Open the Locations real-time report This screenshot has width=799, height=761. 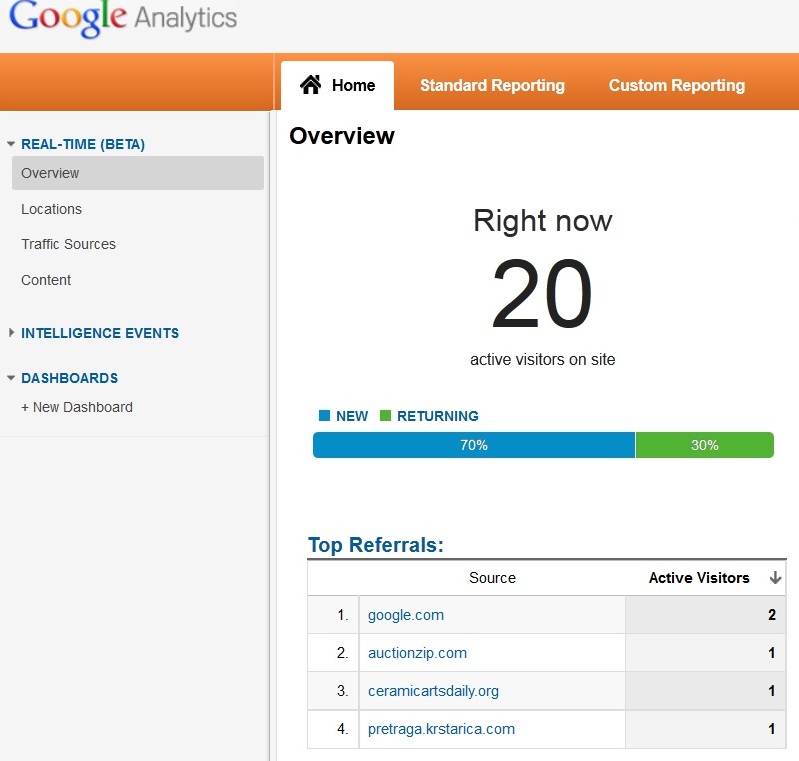coord(51,209)
